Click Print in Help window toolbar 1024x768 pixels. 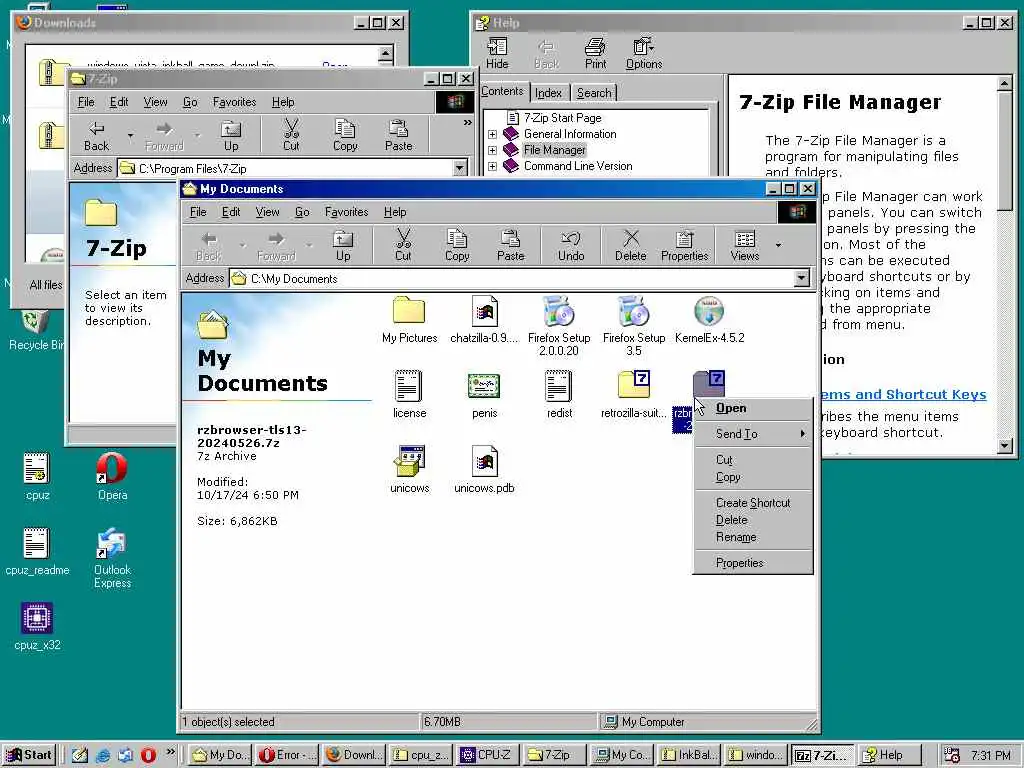pyautogui.click(x=595, y=54)
